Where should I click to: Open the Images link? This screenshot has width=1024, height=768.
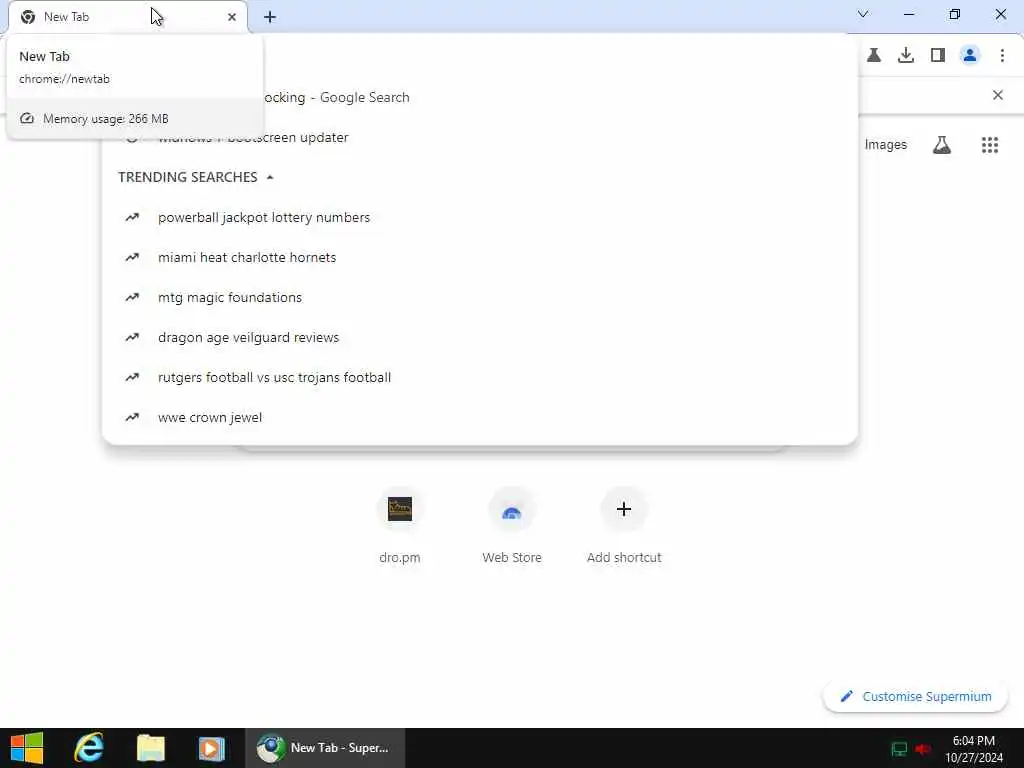point(886,145)
